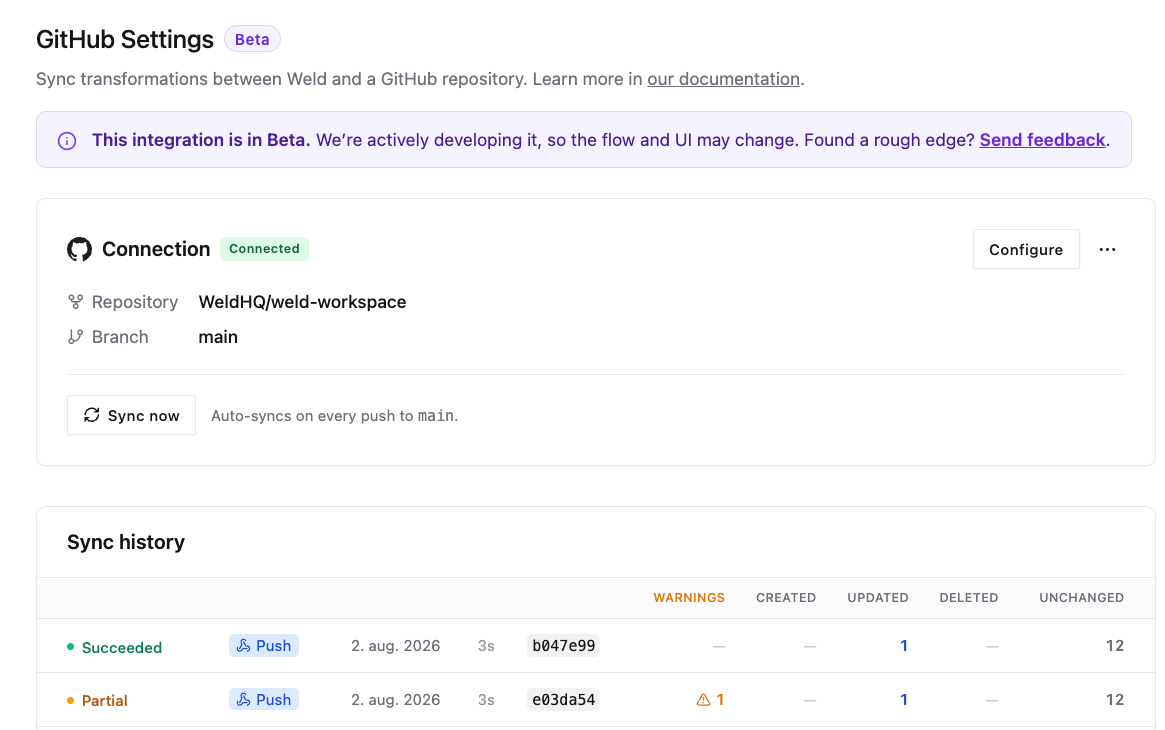Open the Send feedback link
The height and width of the screenshot is (730, 1165).
(x=1042, y=140)
